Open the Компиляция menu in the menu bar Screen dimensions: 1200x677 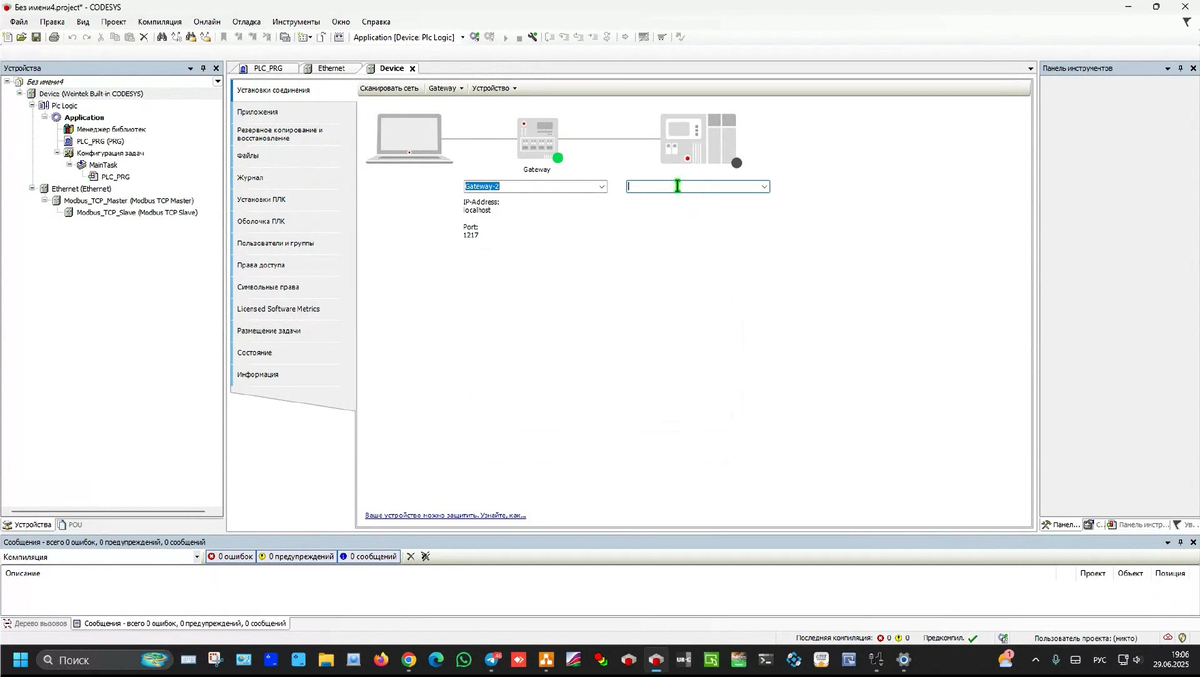click(x=160, y=21)
